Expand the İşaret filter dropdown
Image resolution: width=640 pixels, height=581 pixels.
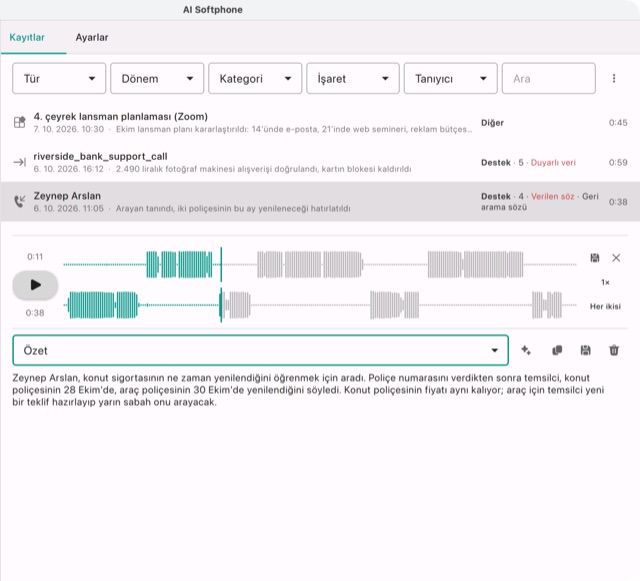[353, 78]
